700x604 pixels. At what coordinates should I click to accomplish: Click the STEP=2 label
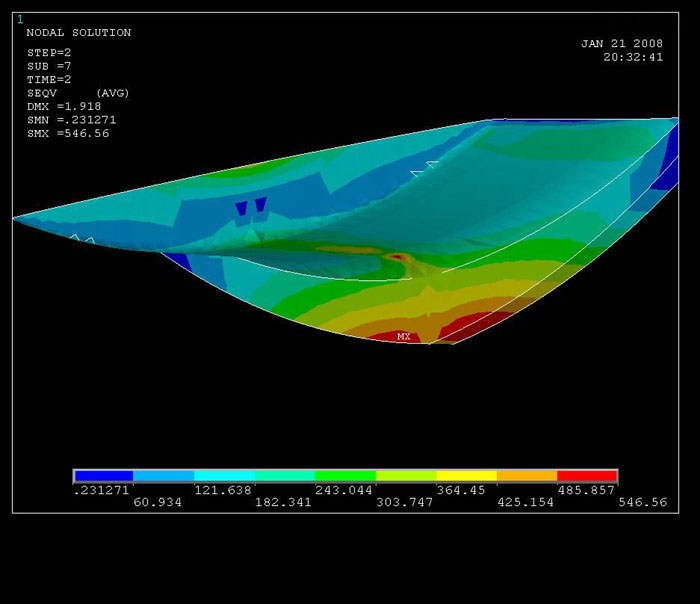[x=49, y=53]
